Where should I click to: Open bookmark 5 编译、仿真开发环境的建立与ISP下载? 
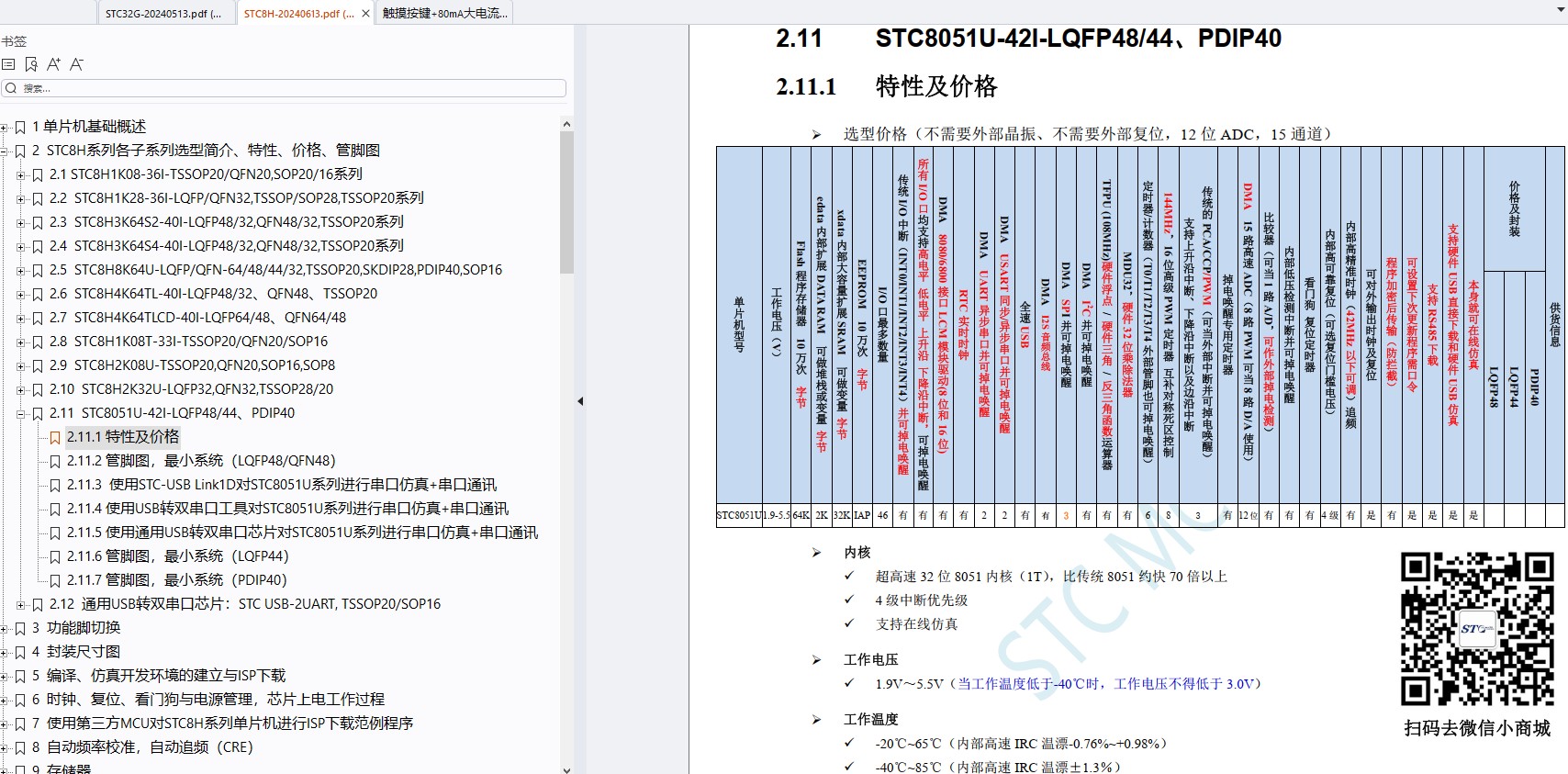click(159, 676)
